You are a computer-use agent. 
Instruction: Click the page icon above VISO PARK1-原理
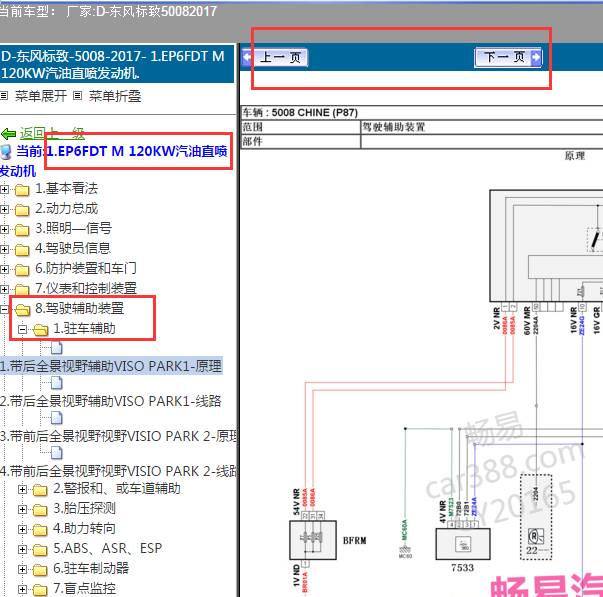click(57, 348)
